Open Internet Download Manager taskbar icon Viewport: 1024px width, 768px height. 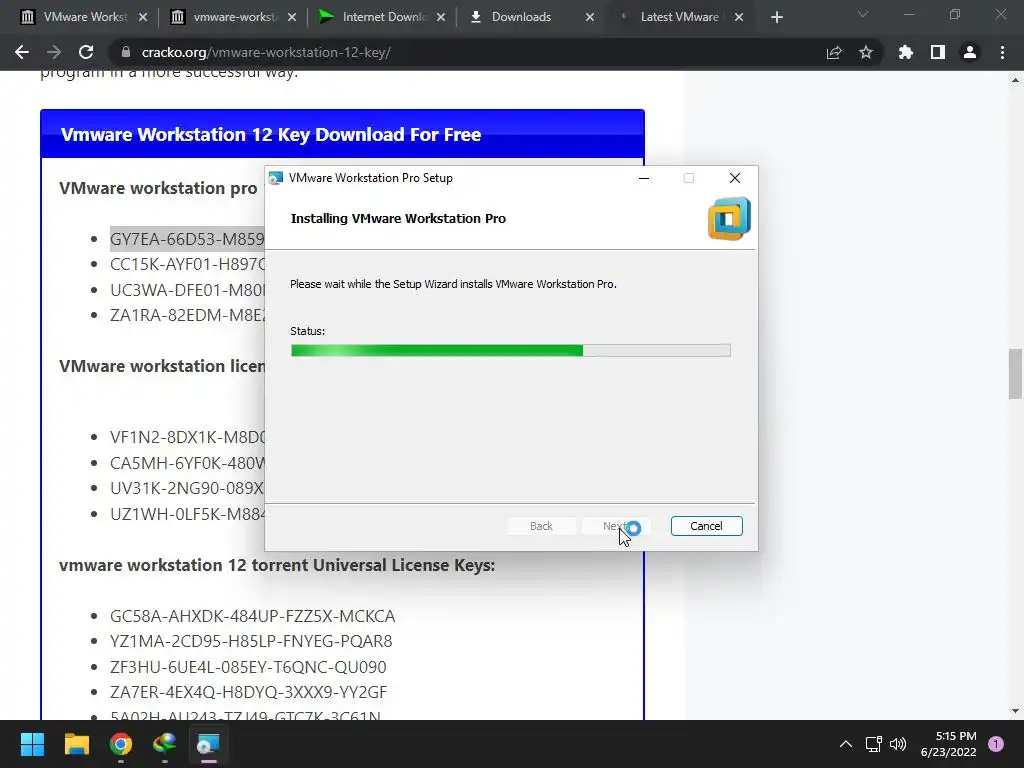point(165,744)
